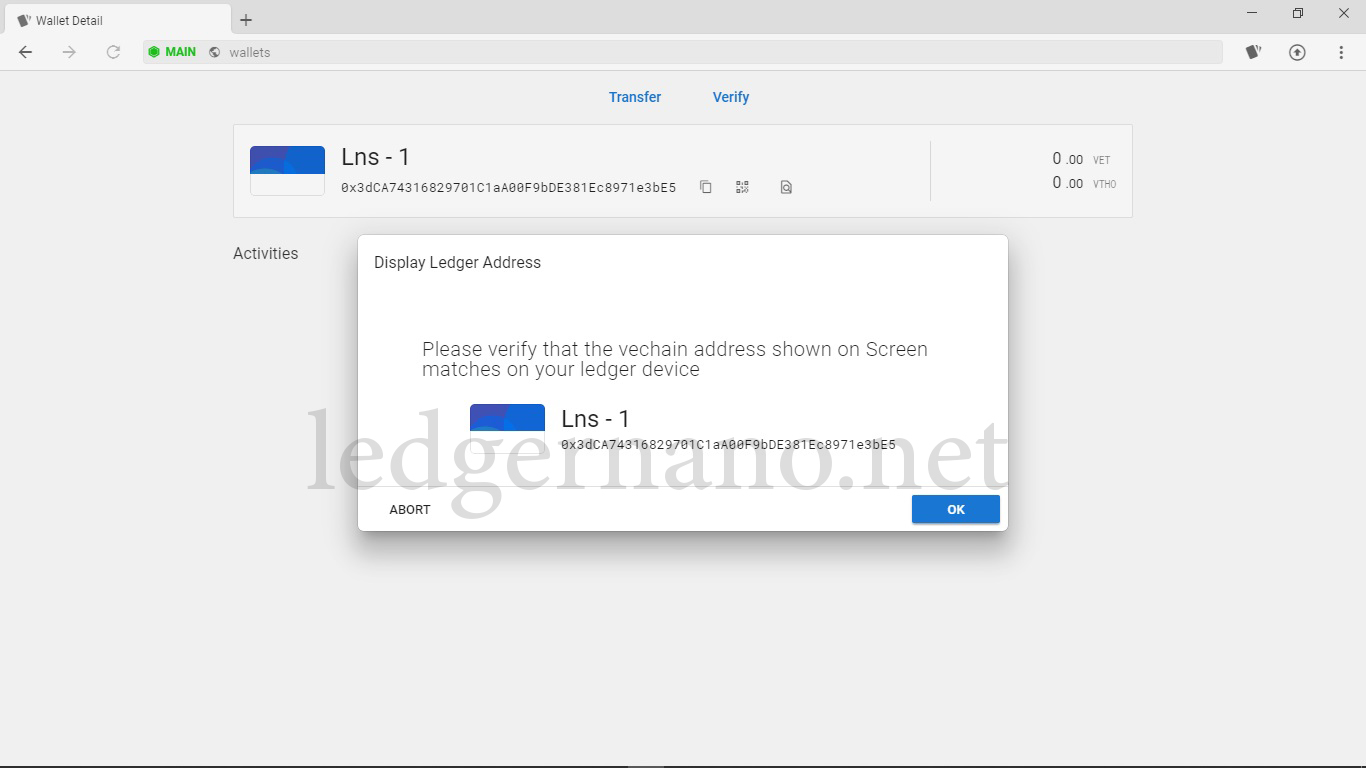Open the Transfer link
Viewport: 1366px width, 768px height.
point(635,97)
